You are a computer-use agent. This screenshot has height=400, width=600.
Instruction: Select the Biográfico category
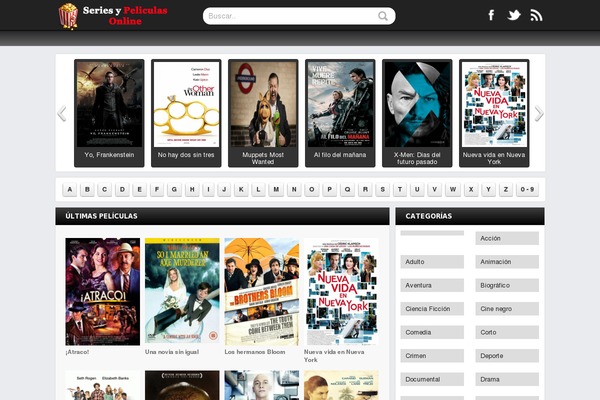pyautogui.click(x=507, y=285)
